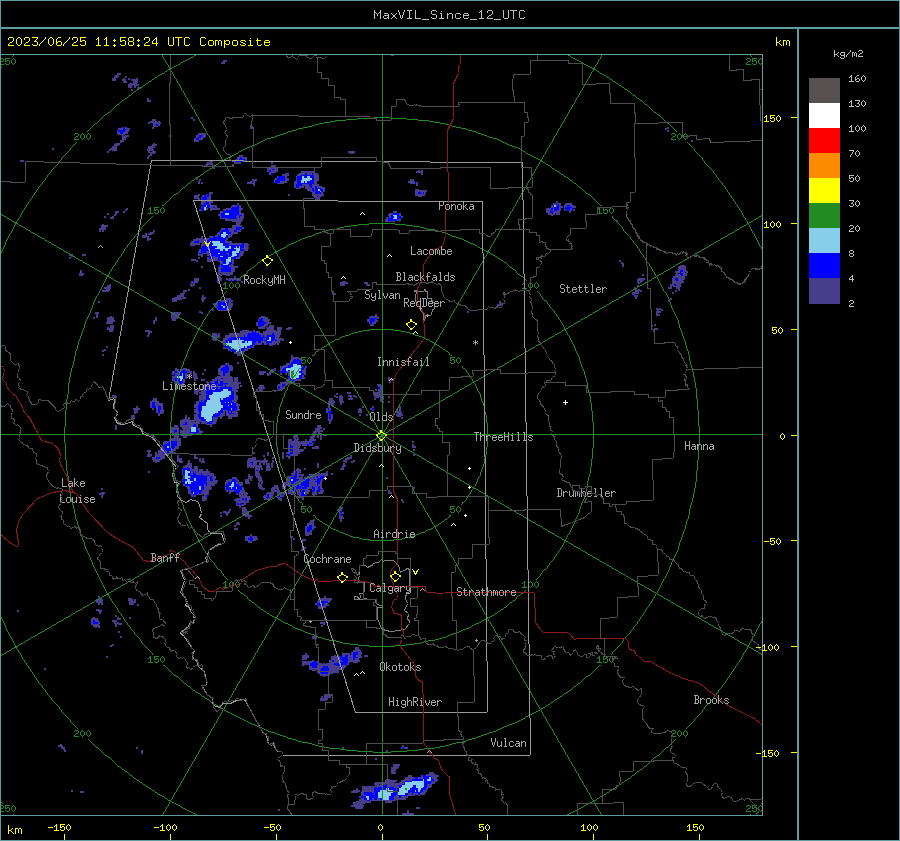Select the white 100-130 legend swatch

(x=824, y=116)
